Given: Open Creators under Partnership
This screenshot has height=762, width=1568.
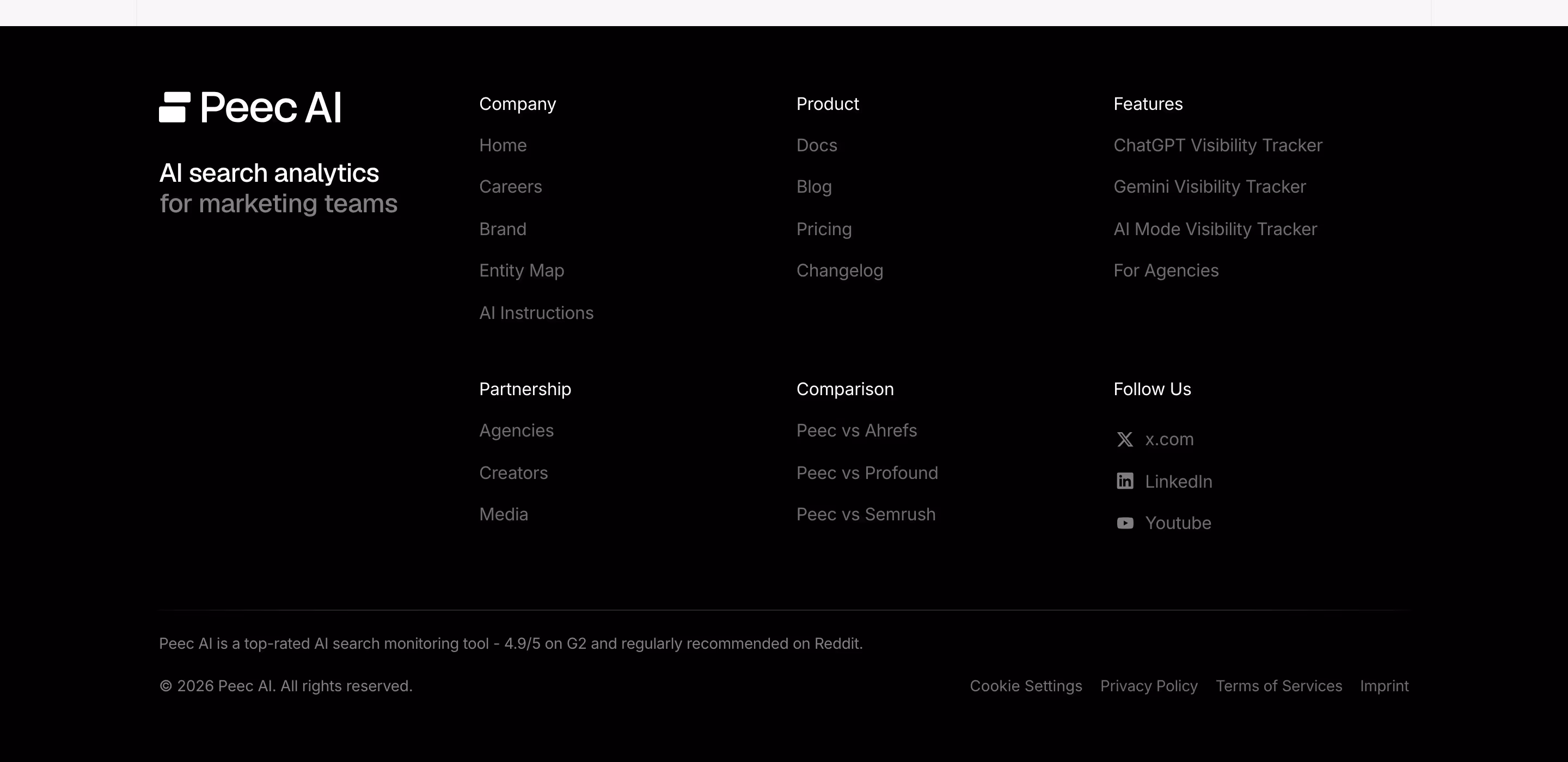Looking at the screenshot, I should coord(513,473).
